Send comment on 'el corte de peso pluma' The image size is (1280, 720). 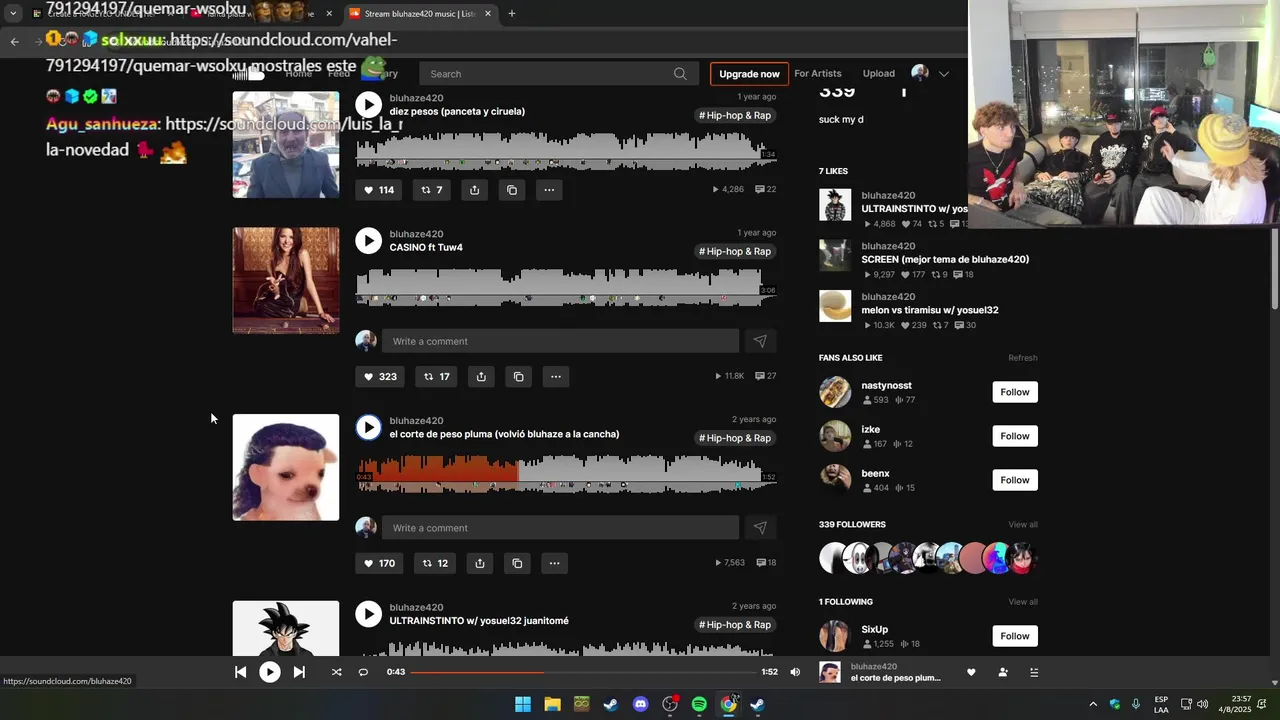pyautogui.click(x=760, y=528)
